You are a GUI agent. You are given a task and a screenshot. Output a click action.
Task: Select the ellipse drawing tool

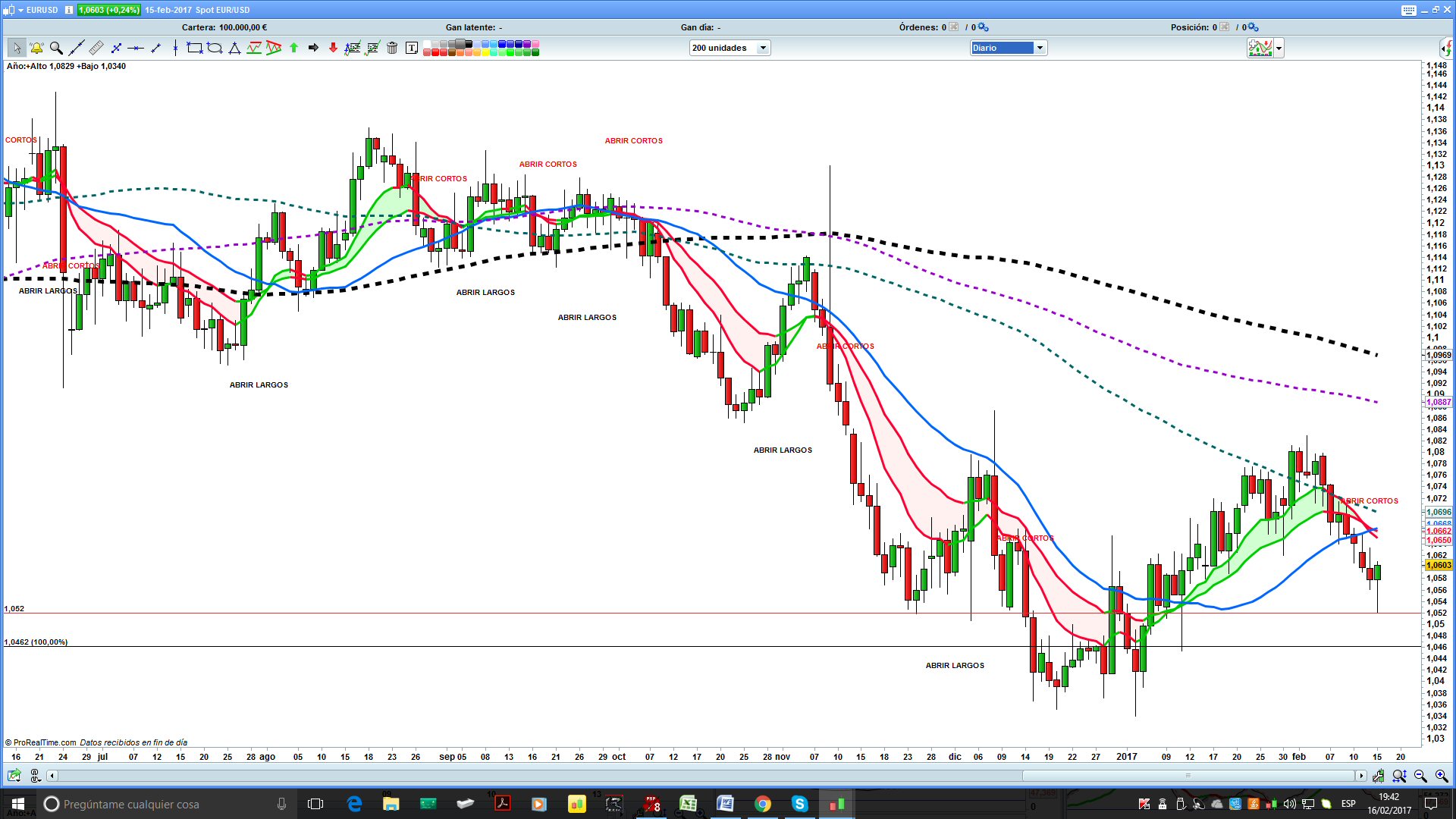click(x=215, y=48)
